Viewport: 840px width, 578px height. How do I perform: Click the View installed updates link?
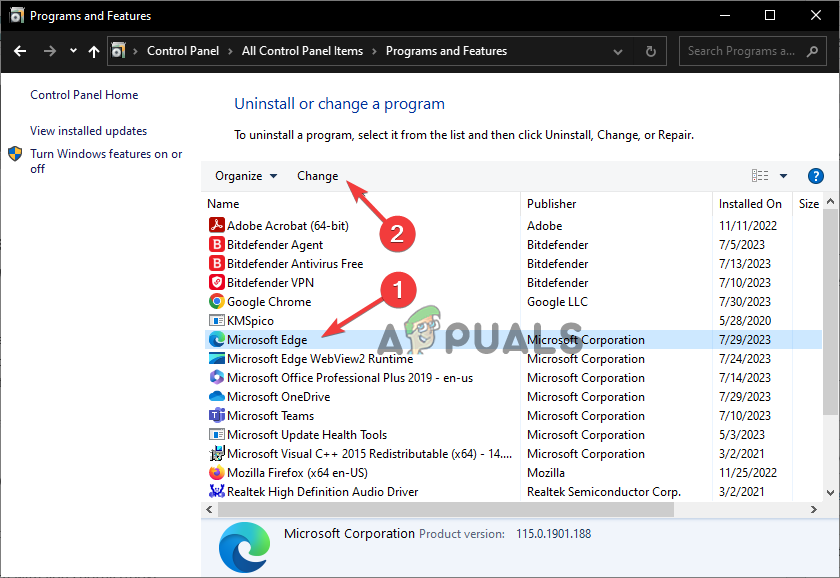88,130
